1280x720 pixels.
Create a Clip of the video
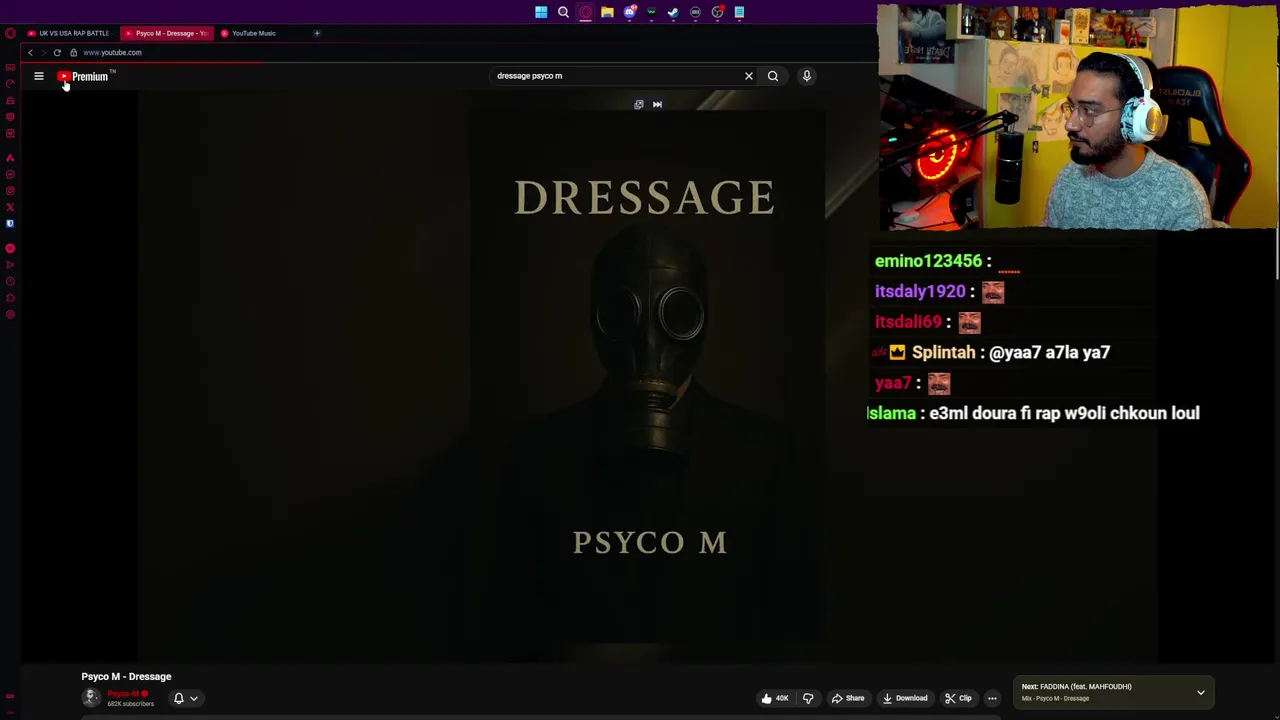click(958, 698)
